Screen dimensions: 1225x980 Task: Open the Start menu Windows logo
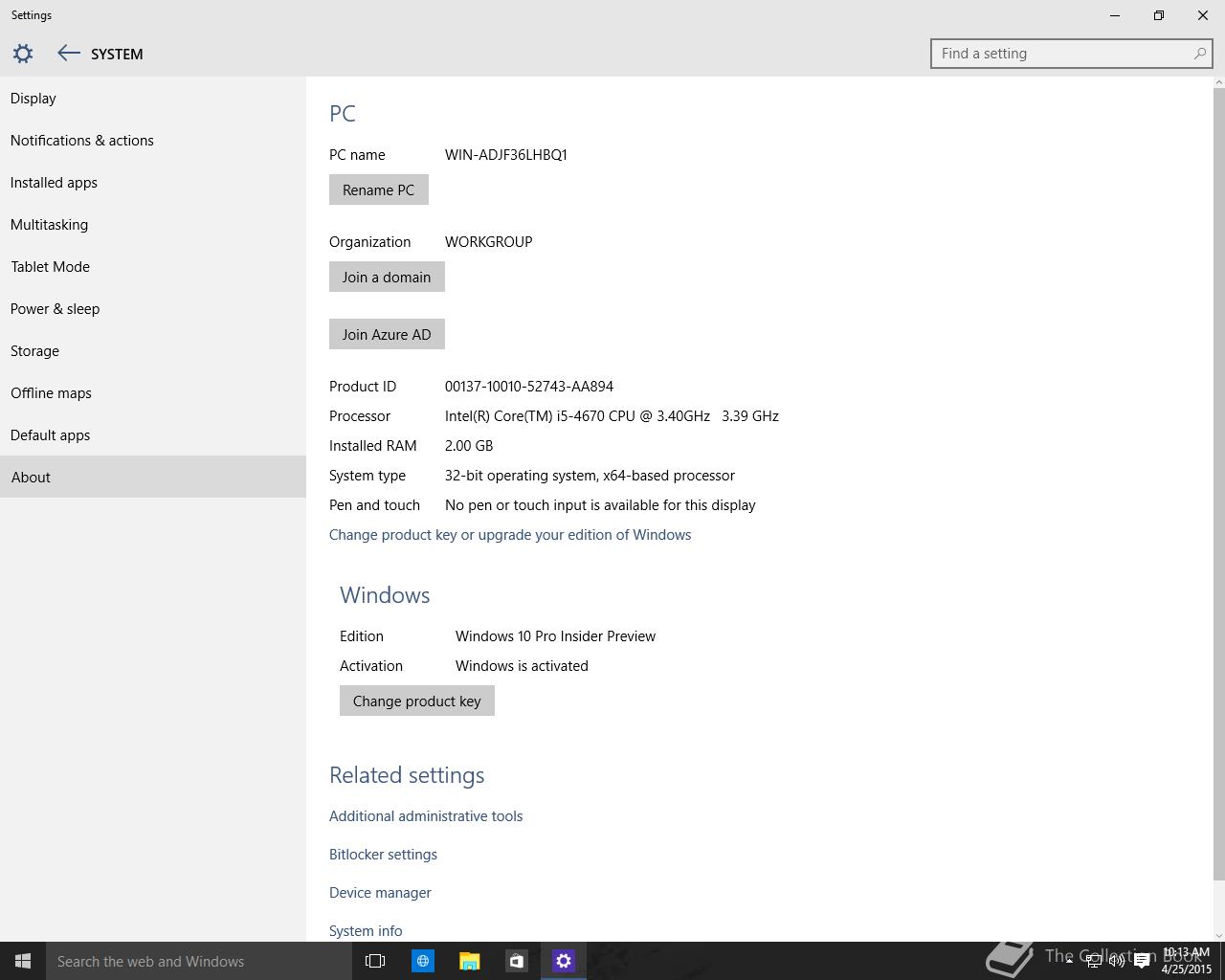(23, 961)
